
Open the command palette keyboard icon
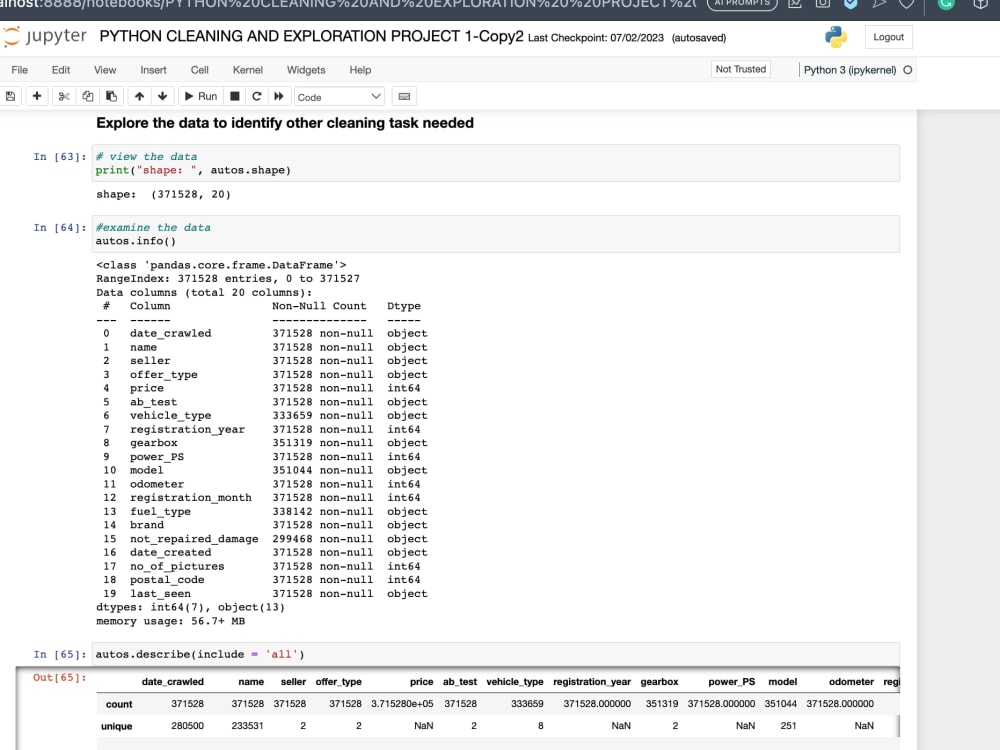[405, 96]
